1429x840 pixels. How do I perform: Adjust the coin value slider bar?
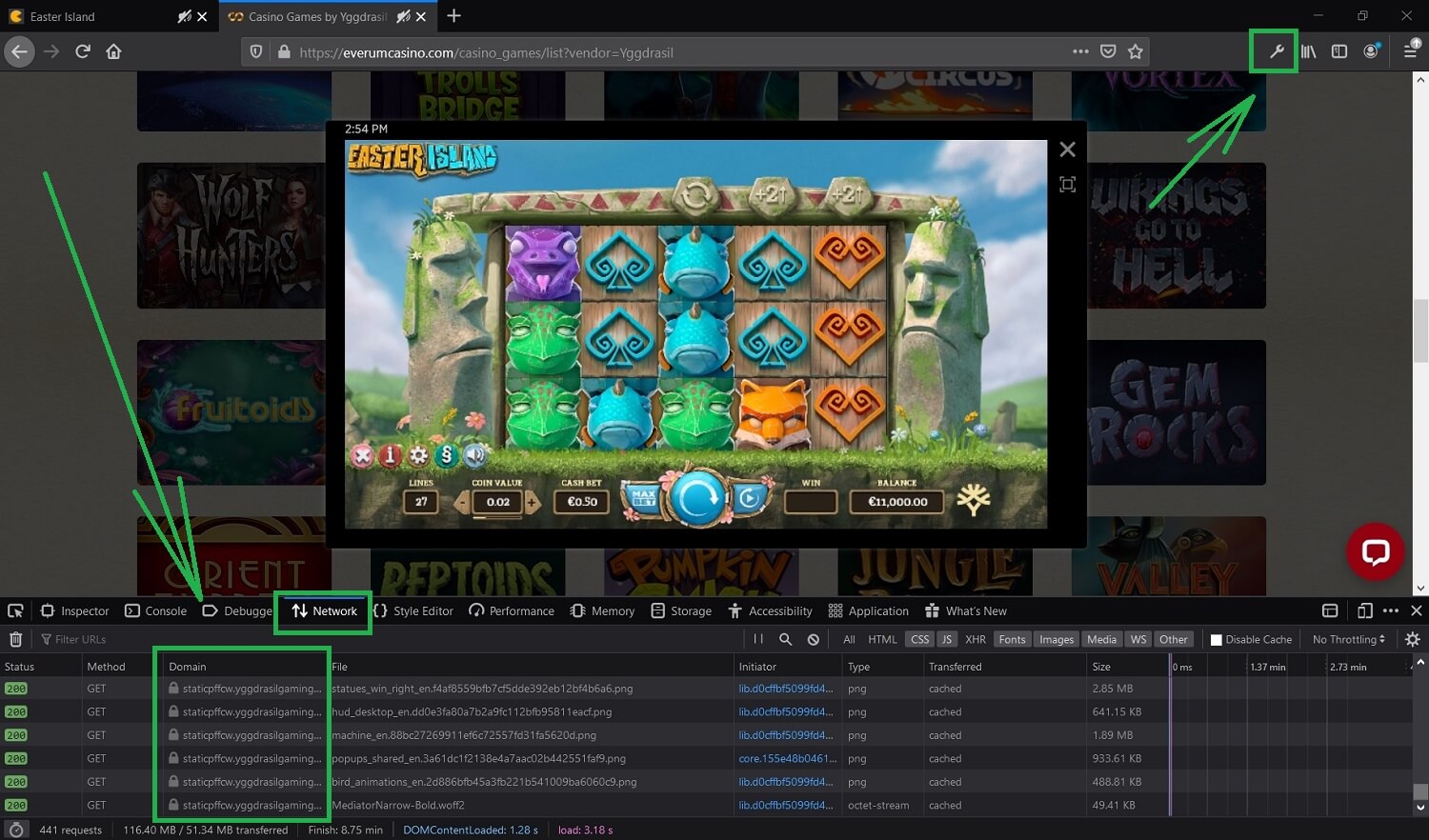point(497,517)
